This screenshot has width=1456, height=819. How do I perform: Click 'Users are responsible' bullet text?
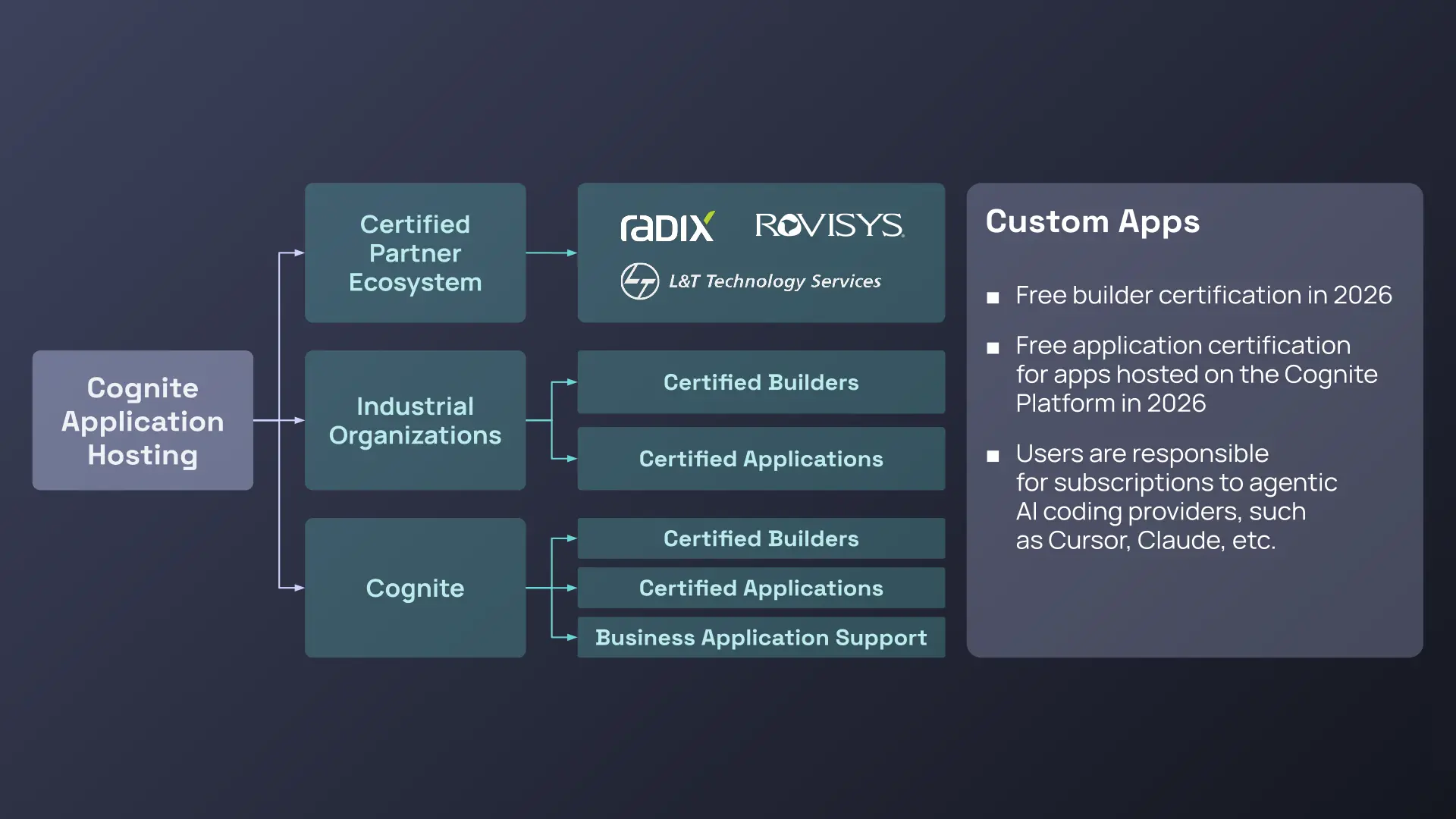[x=1176, y=497]
